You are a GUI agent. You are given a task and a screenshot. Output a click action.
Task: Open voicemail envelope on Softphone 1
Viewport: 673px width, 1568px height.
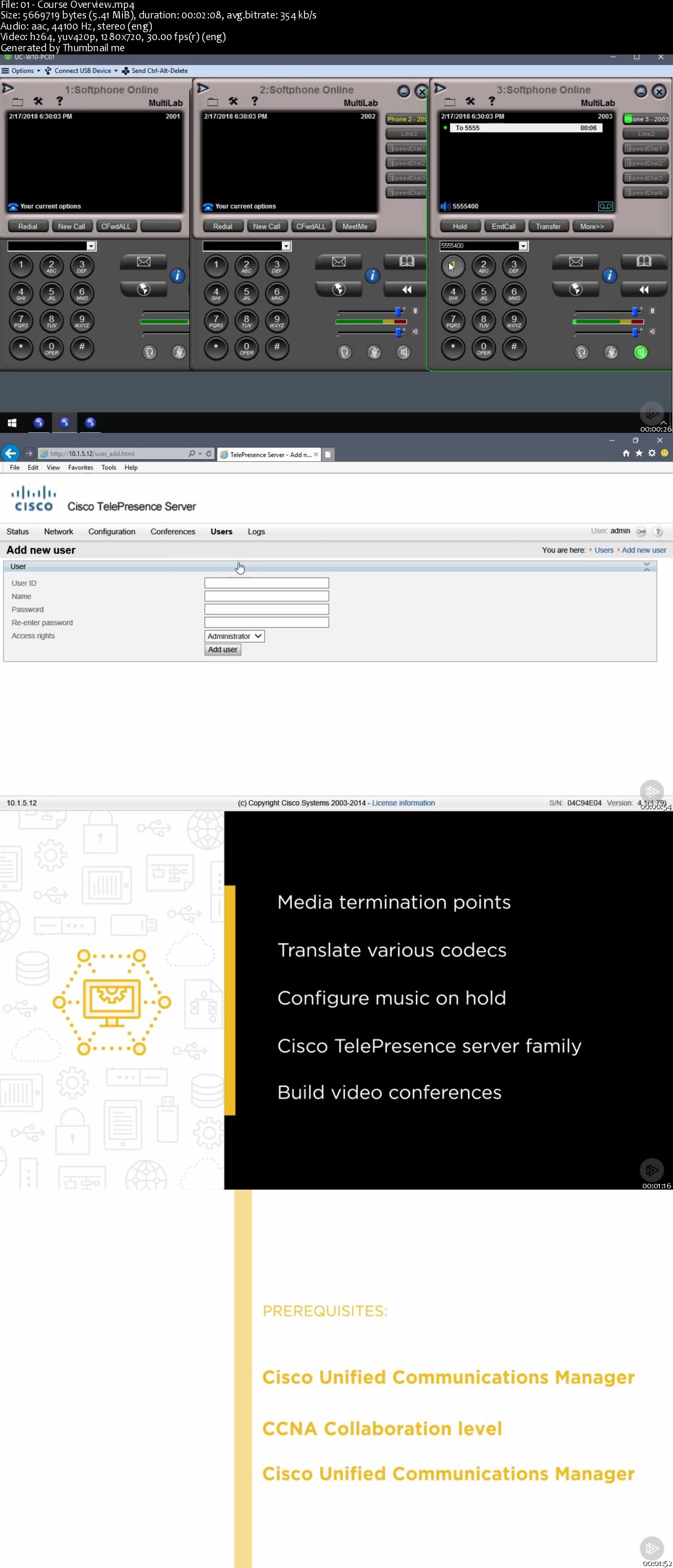tap(143, 262)
